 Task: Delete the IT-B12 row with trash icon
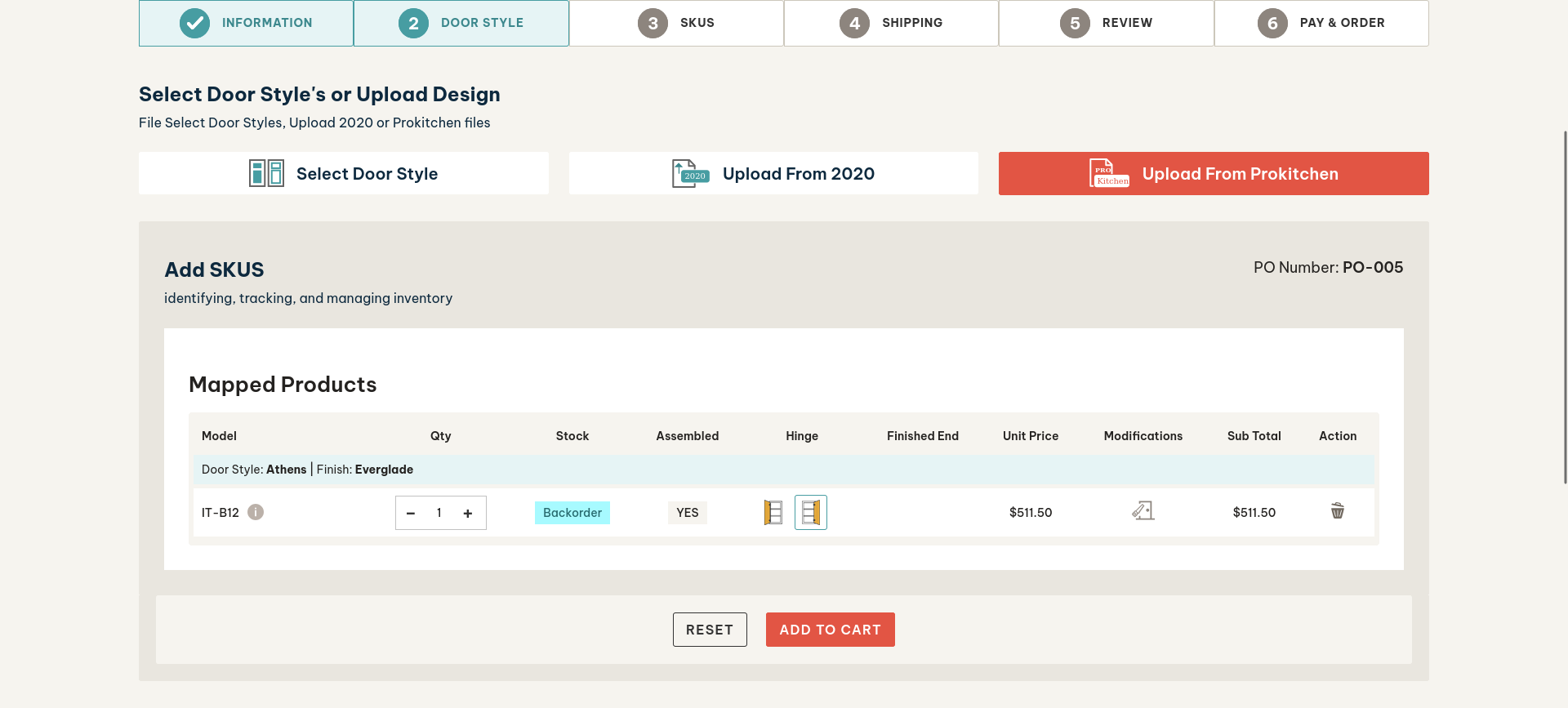click(1337, 511)
